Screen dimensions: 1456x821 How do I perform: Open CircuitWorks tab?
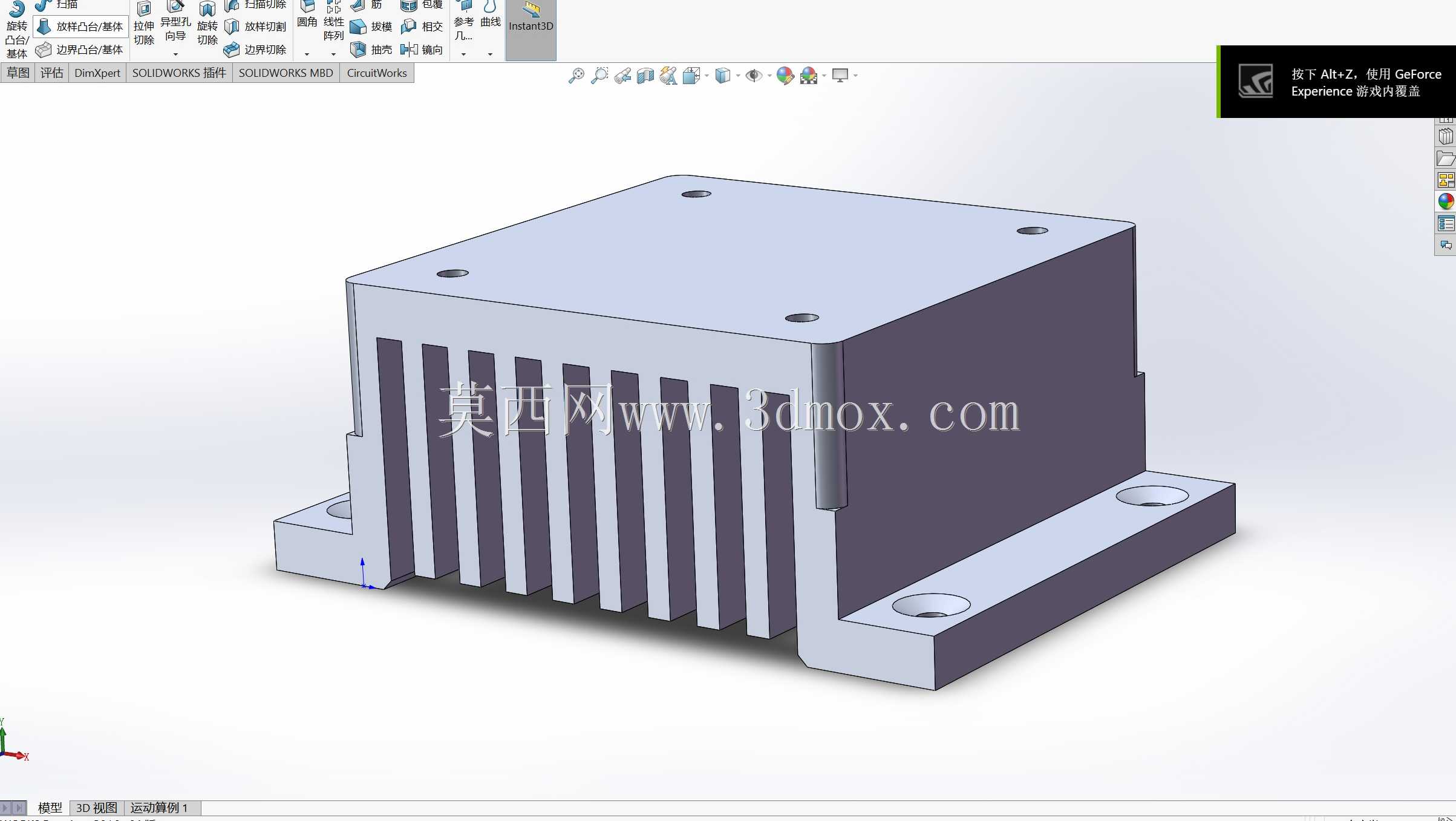(377, 73)
